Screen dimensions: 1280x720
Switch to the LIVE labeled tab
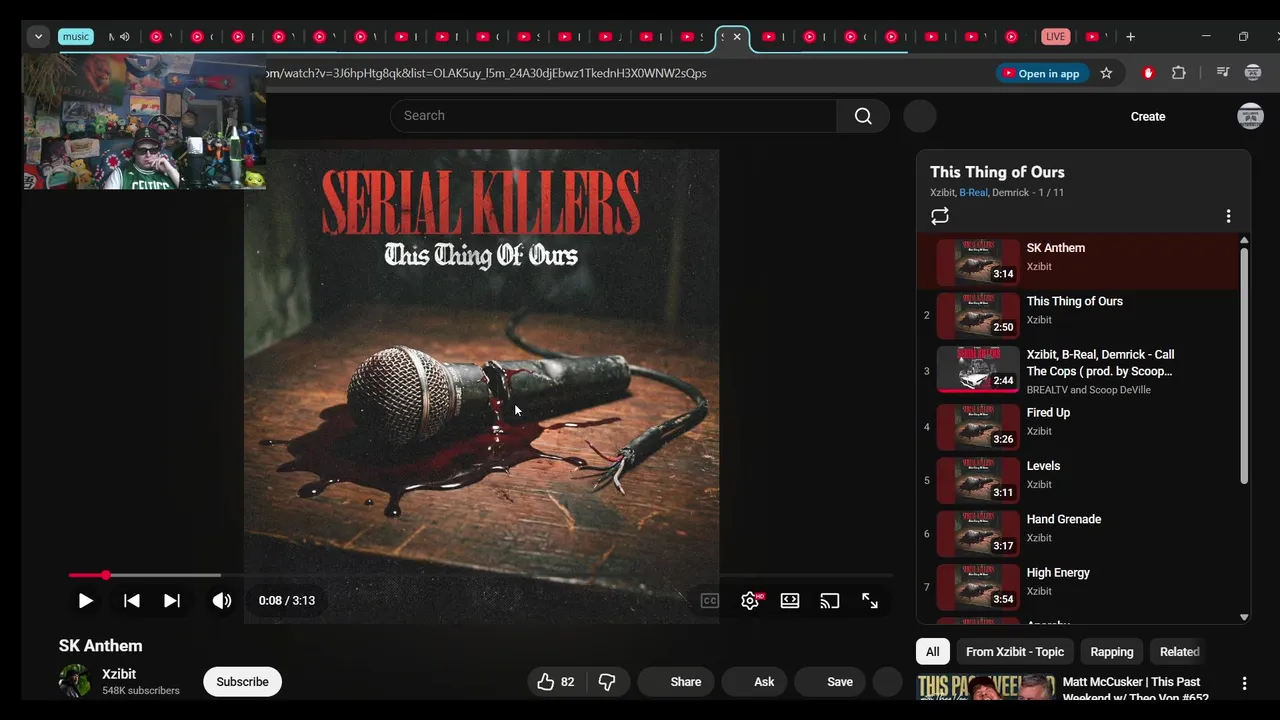pos(1055,37)
